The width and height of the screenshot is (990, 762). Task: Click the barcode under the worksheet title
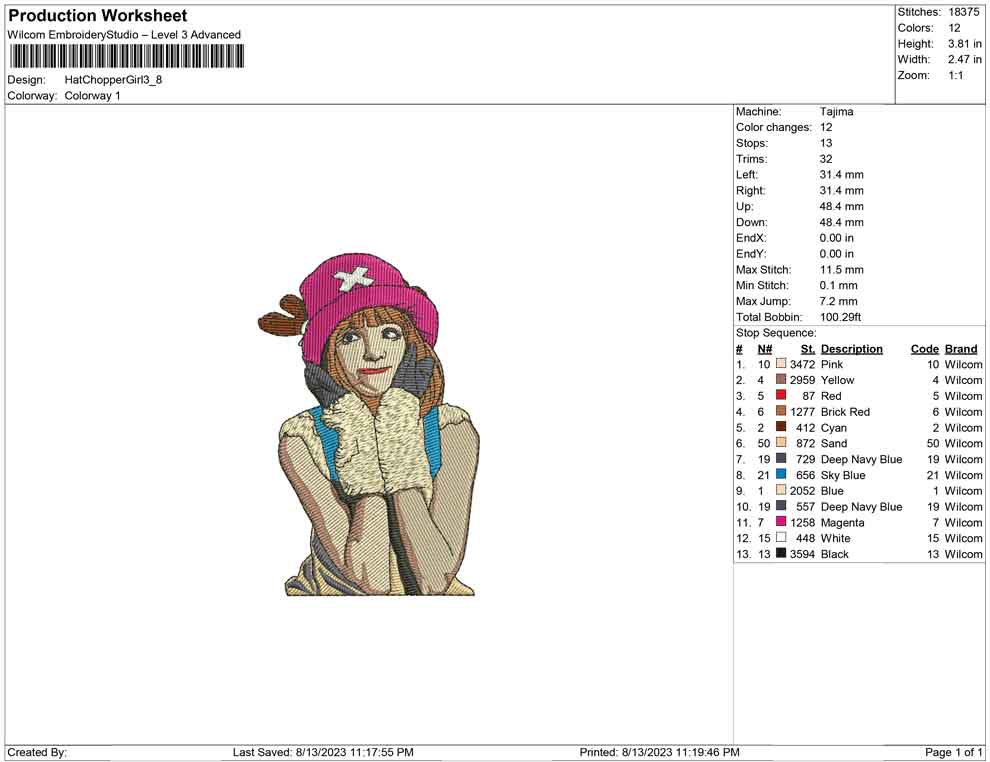127,56
